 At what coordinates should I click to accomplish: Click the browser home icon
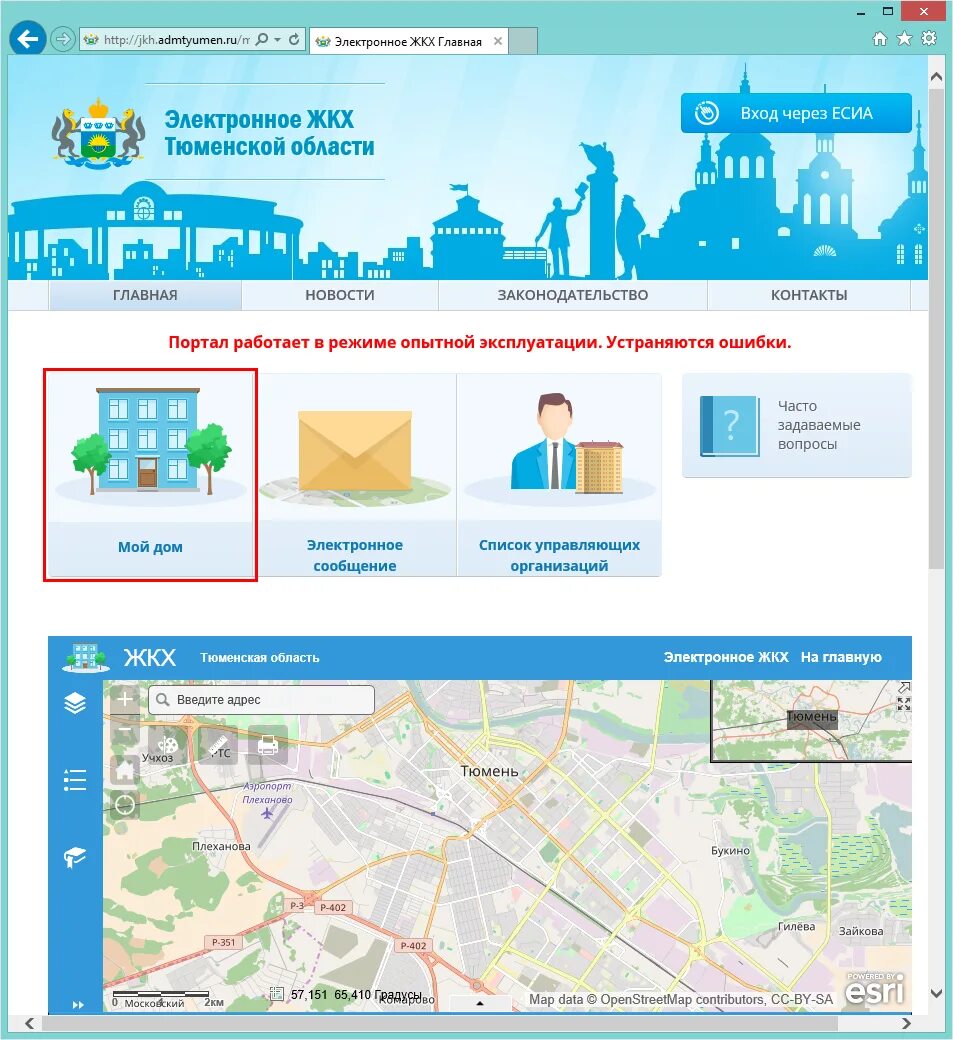pos(879,39)
